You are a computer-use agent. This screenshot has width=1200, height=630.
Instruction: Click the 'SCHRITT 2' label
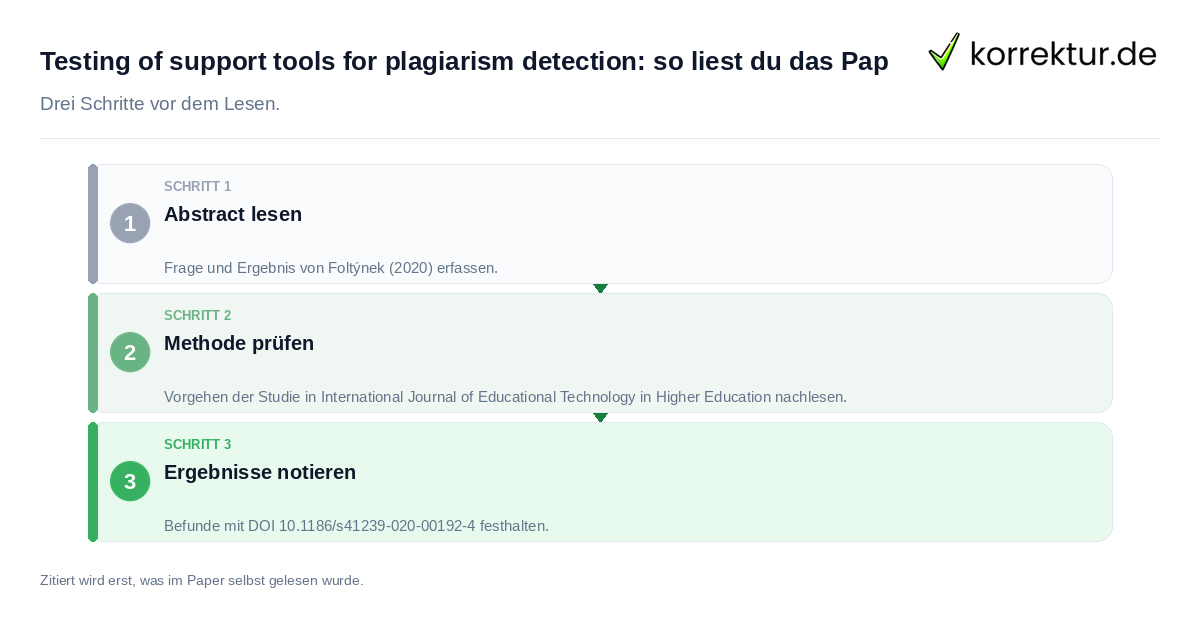198,315
